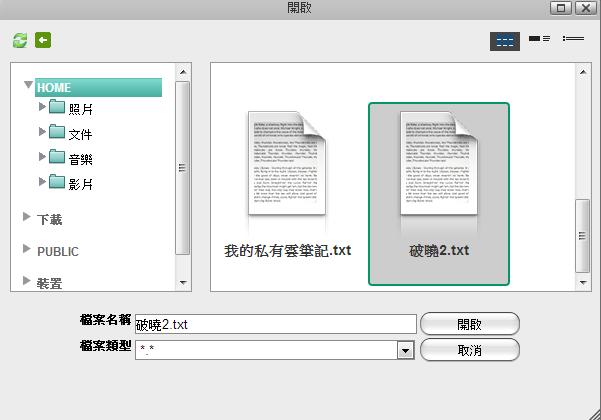Expand the 照片 folder arrow

[42, 106]
